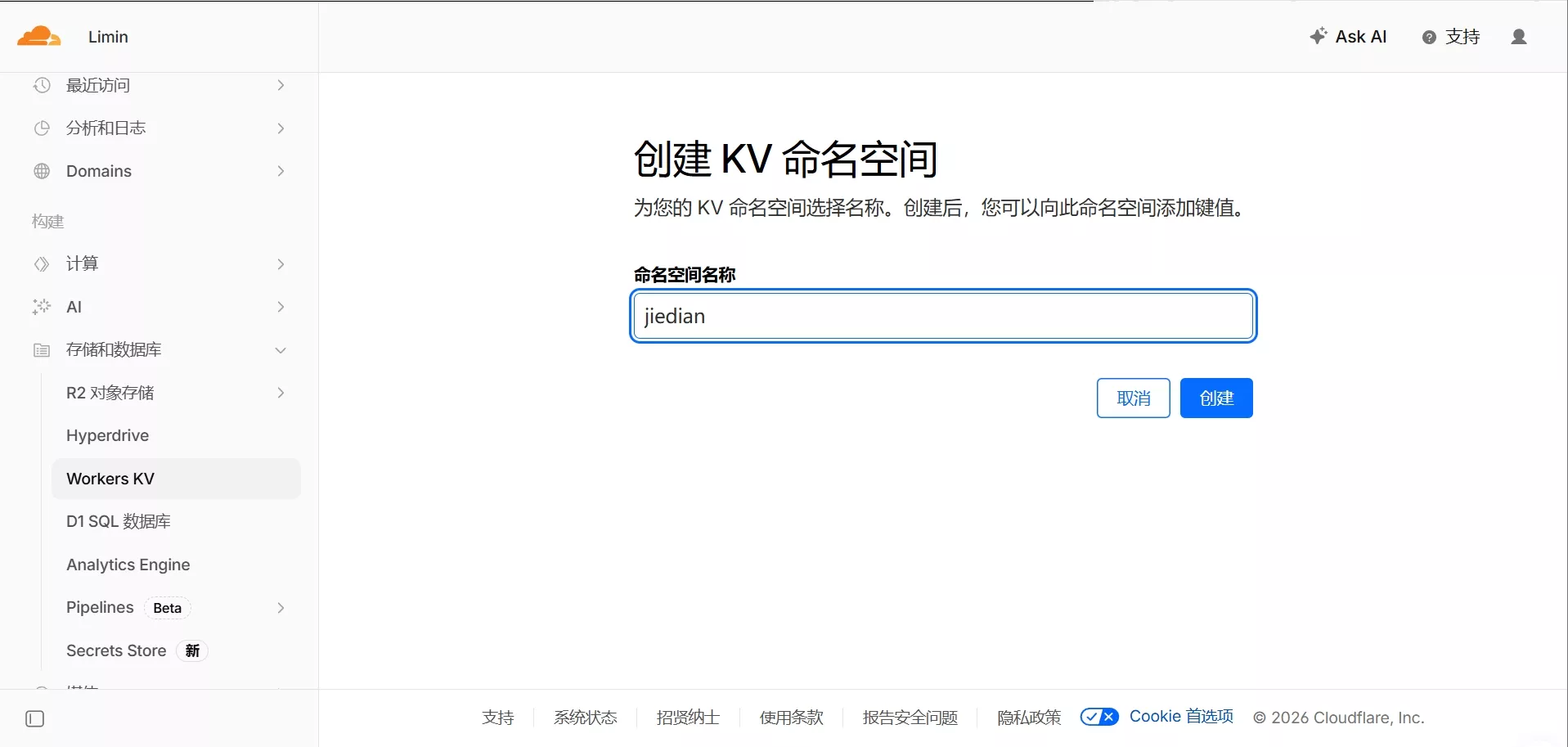Screen dimensions: 1568x747
Task: Expand the 计算 chevron
Action: pyautogui.click(x=281, y=263)
